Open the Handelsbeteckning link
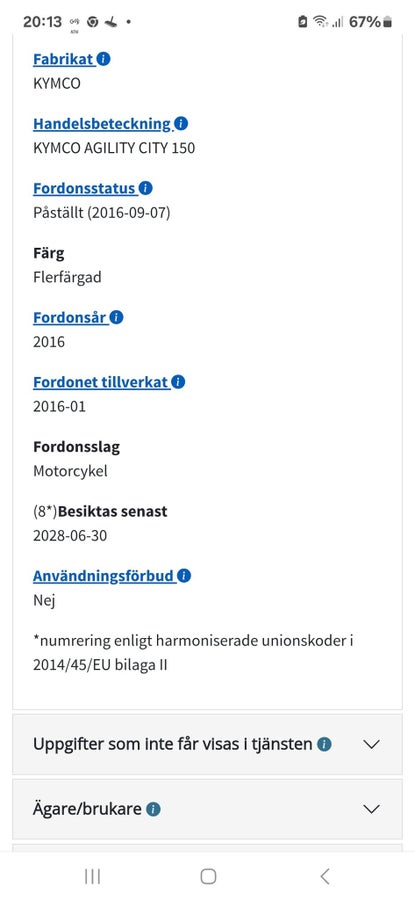Screen dimensions: 415x900 tap(102, 123)
